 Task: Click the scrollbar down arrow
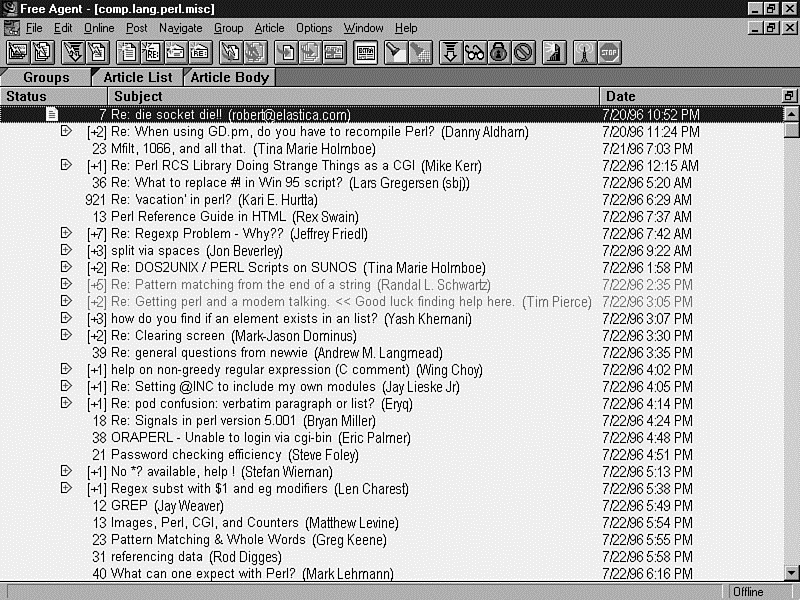tap(791, 572)
